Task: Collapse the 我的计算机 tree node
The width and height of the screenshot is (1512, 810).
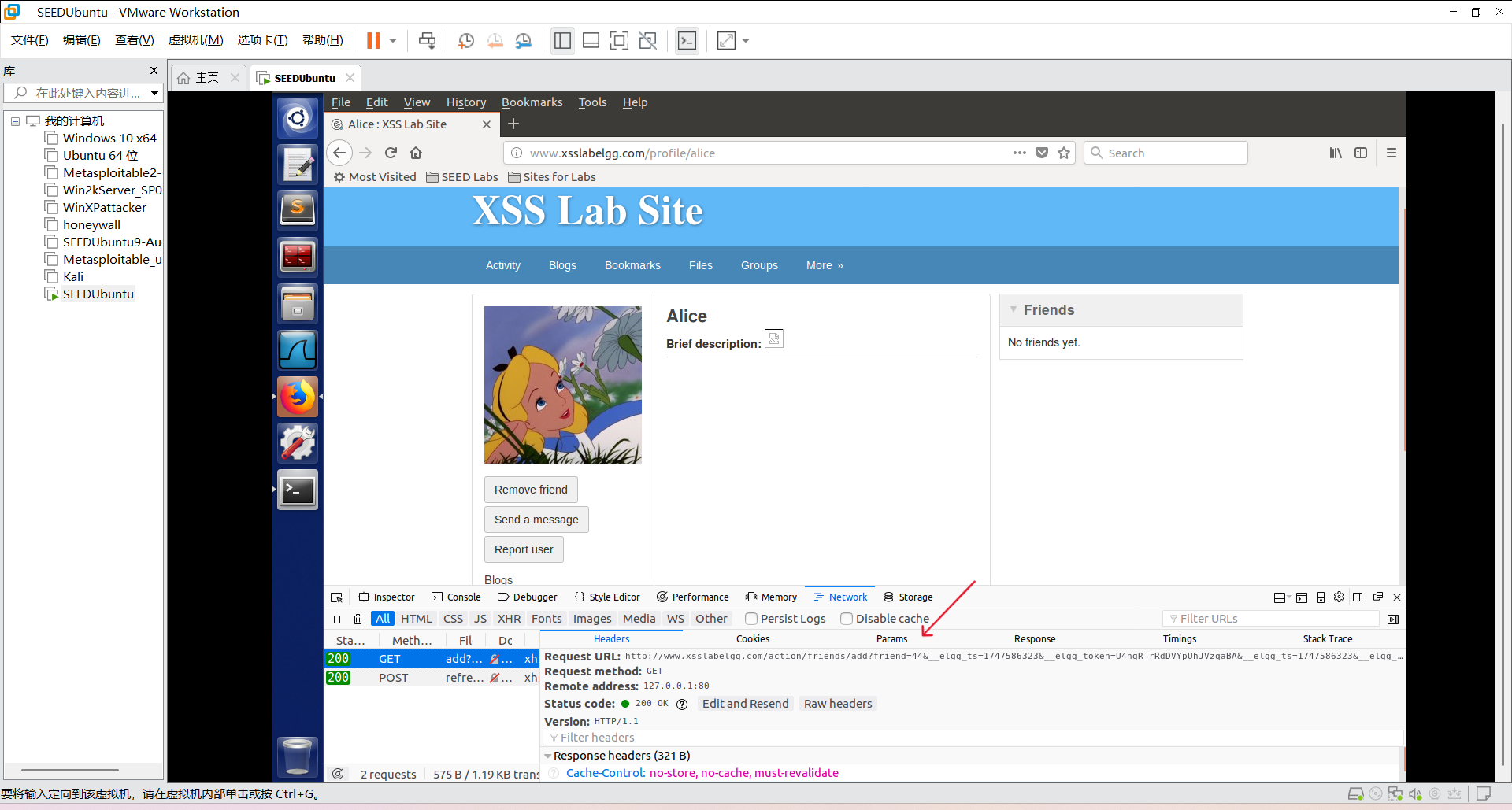Action: click(15, 121)
